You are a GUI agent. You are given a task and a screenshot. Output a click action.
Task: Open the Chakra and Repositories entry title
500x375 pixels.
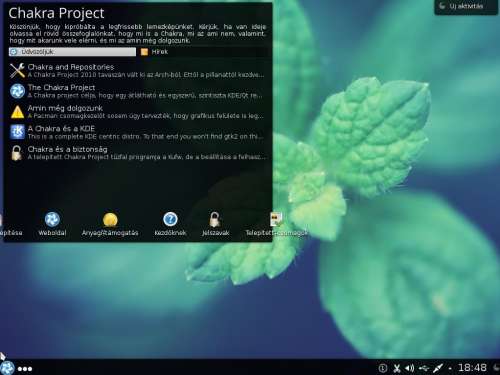point(71,67)
